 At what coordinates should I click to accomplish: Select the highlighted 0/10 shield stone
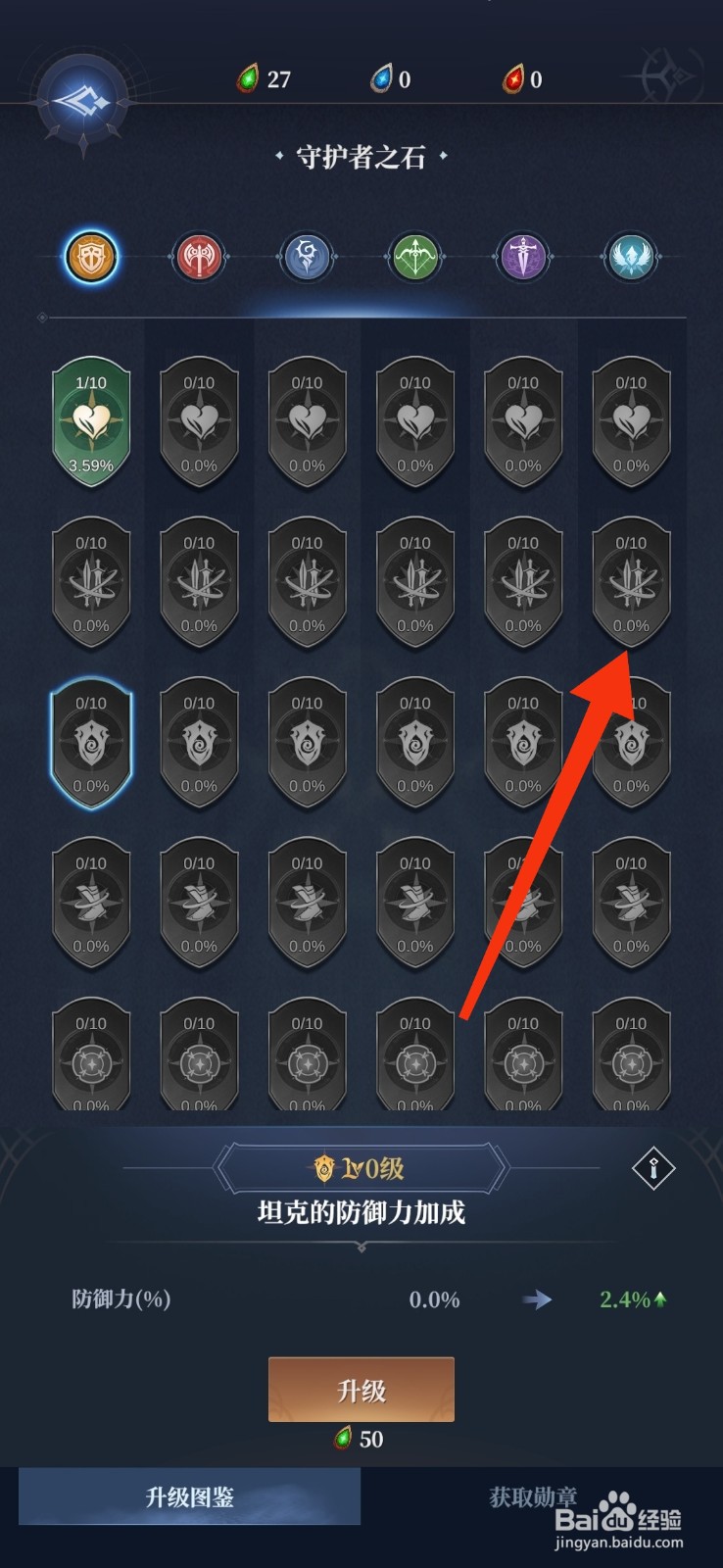click(x=91, y=744)
